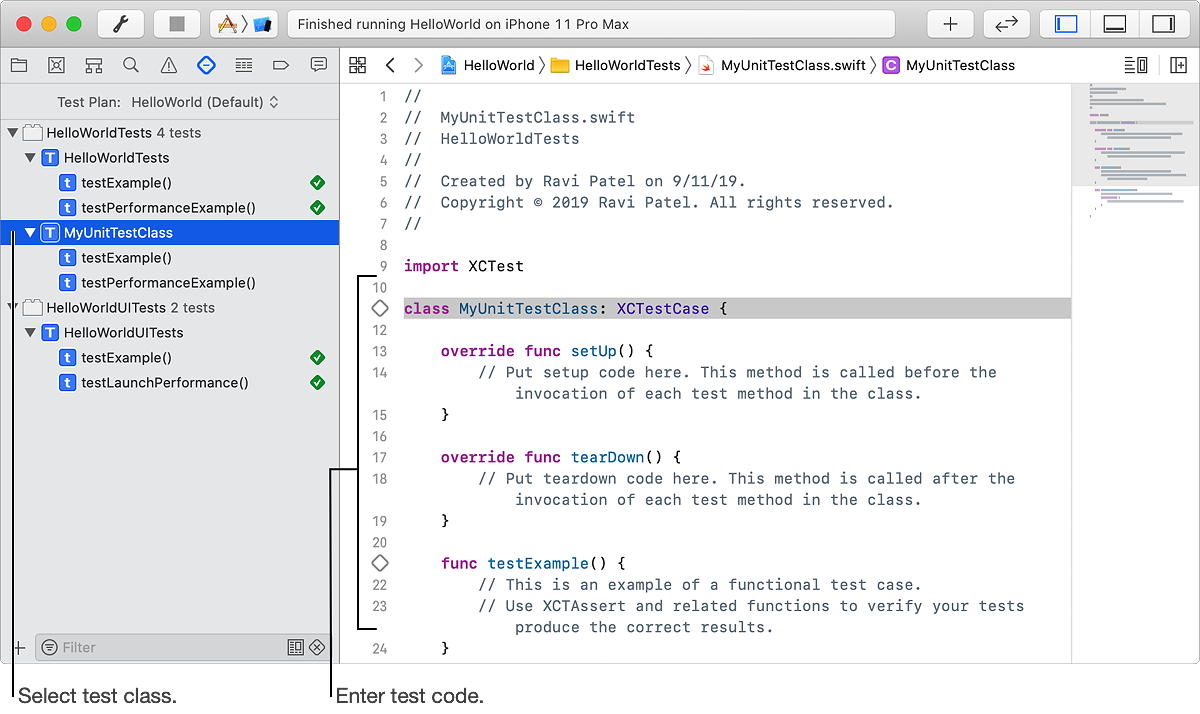This screenshot has width=1200, height=714.
Task: Click setUp in the override func line
Action: [x=594, y=351]
